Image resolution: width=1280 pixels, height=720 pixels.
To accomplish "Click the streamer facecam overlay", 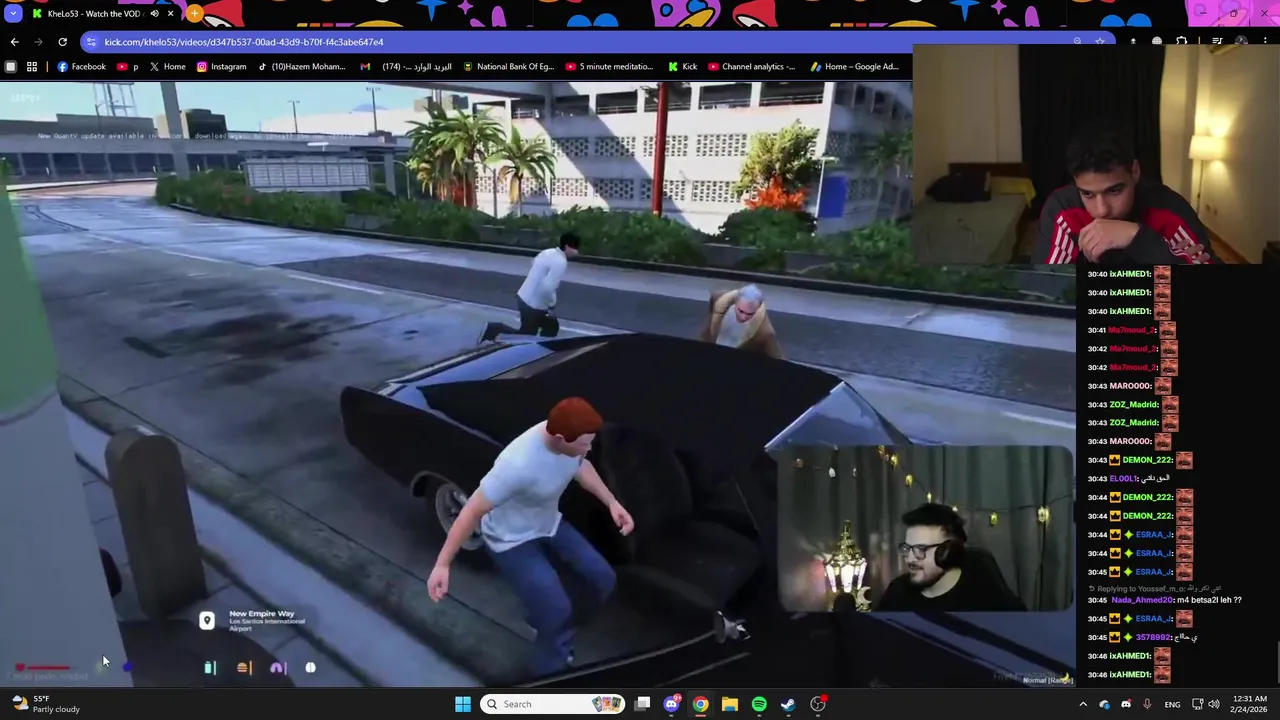I will click(925, 529).
